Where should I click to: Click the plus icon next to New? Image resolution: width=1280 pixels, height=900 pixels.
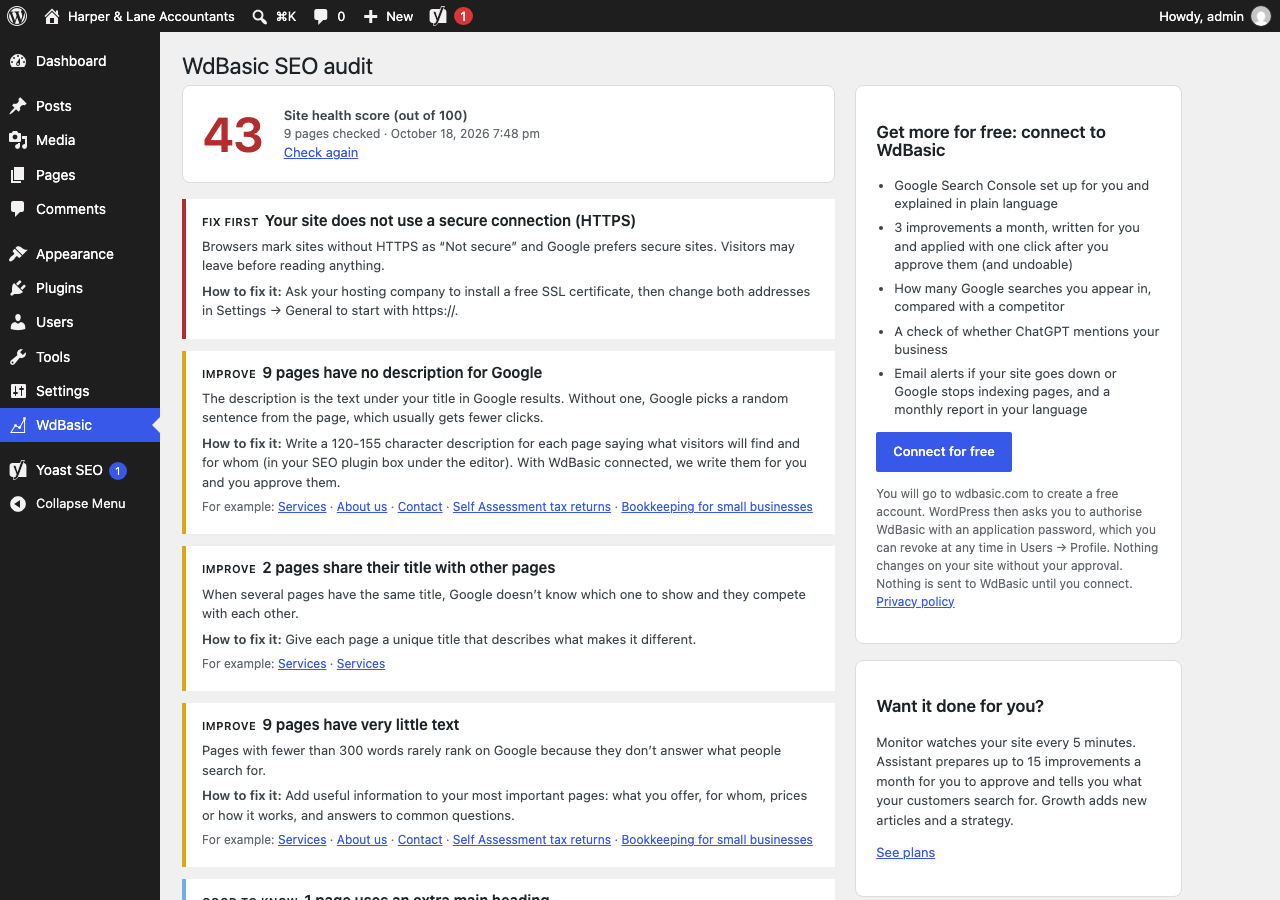point(370,16)
